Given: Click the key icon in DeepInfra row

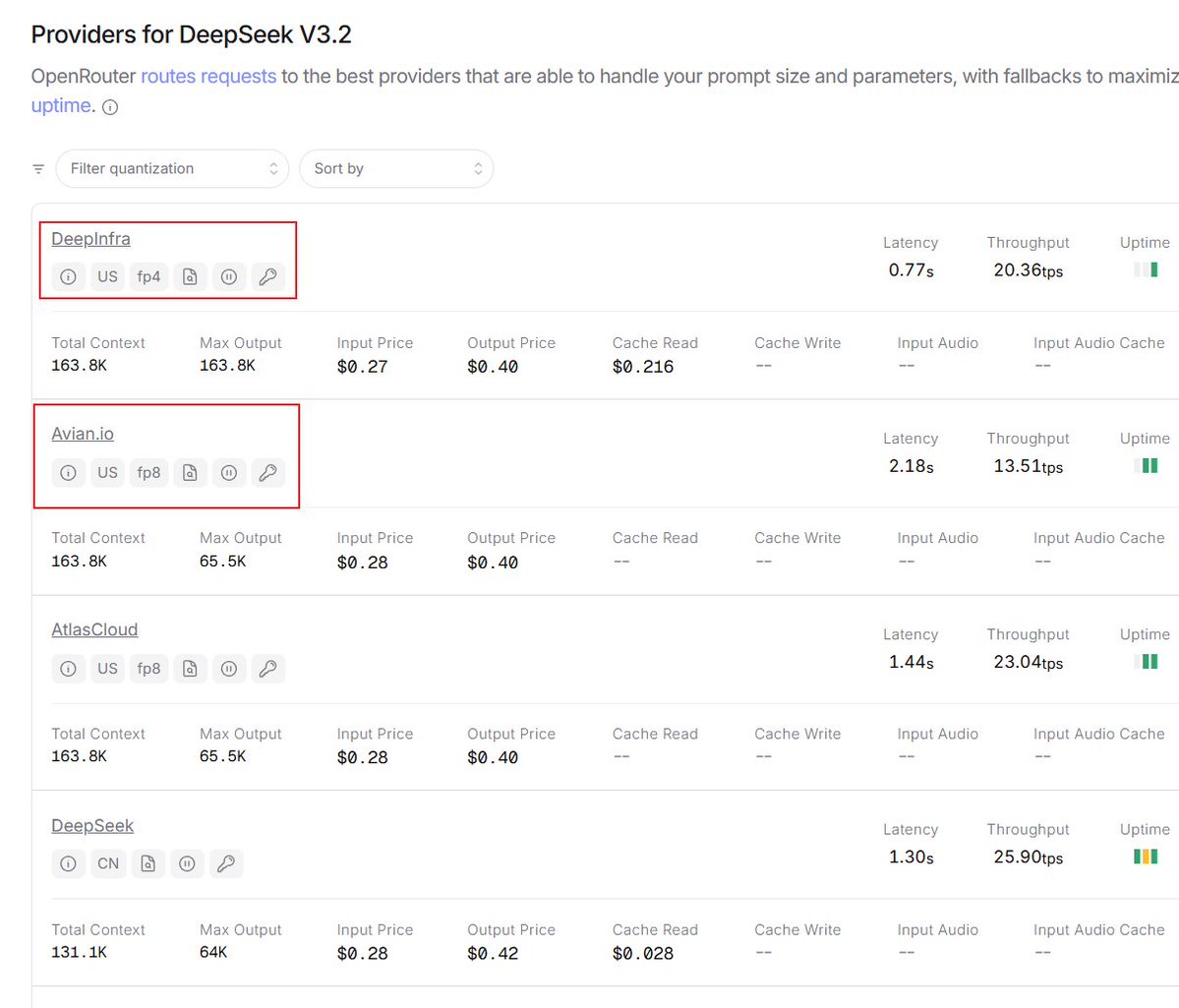Looking at the screenshot, I should click(x=267, y=277).
